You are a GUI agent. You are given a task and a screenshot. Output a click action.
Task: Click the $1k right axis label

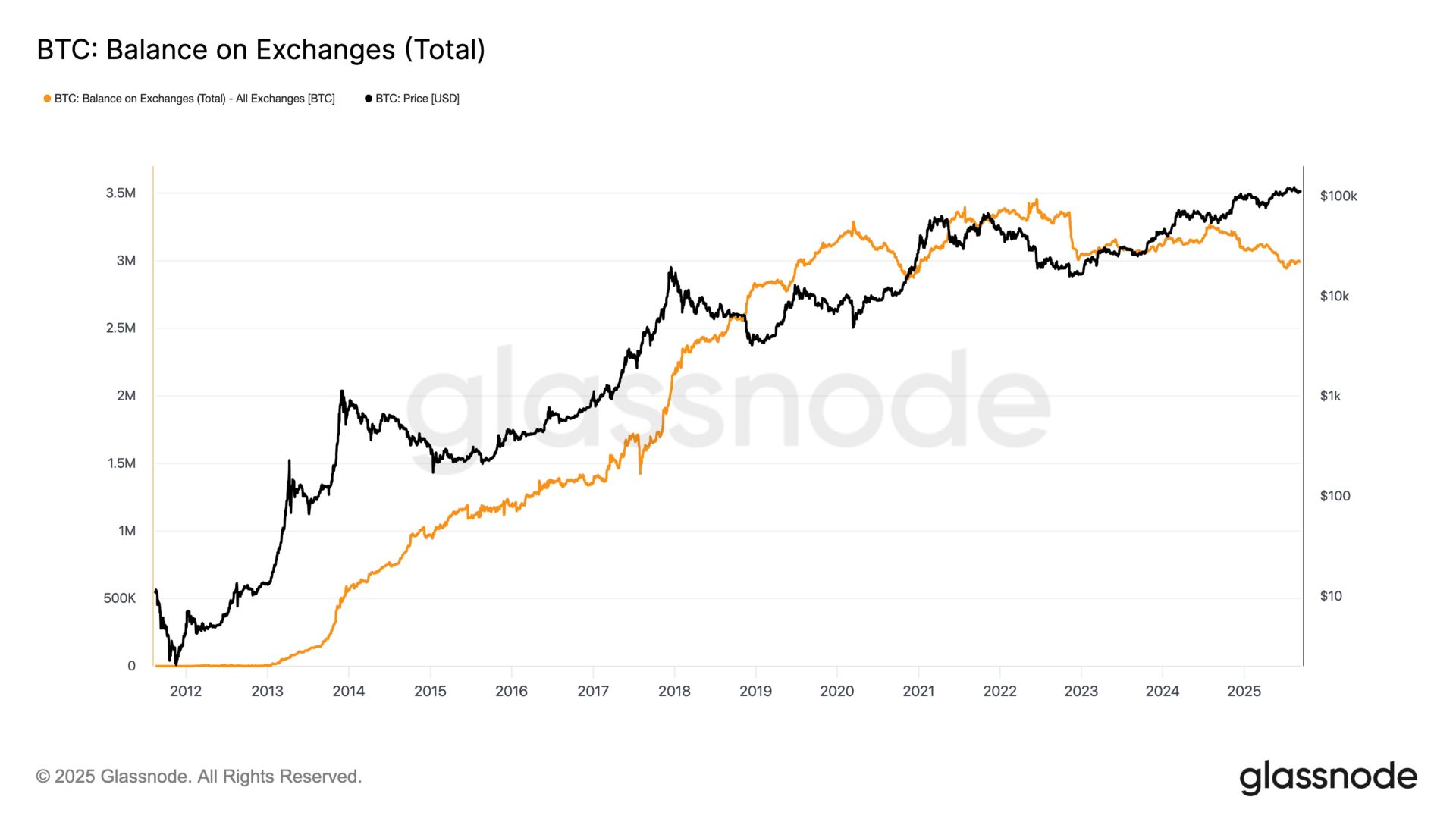click(1331, 396)
